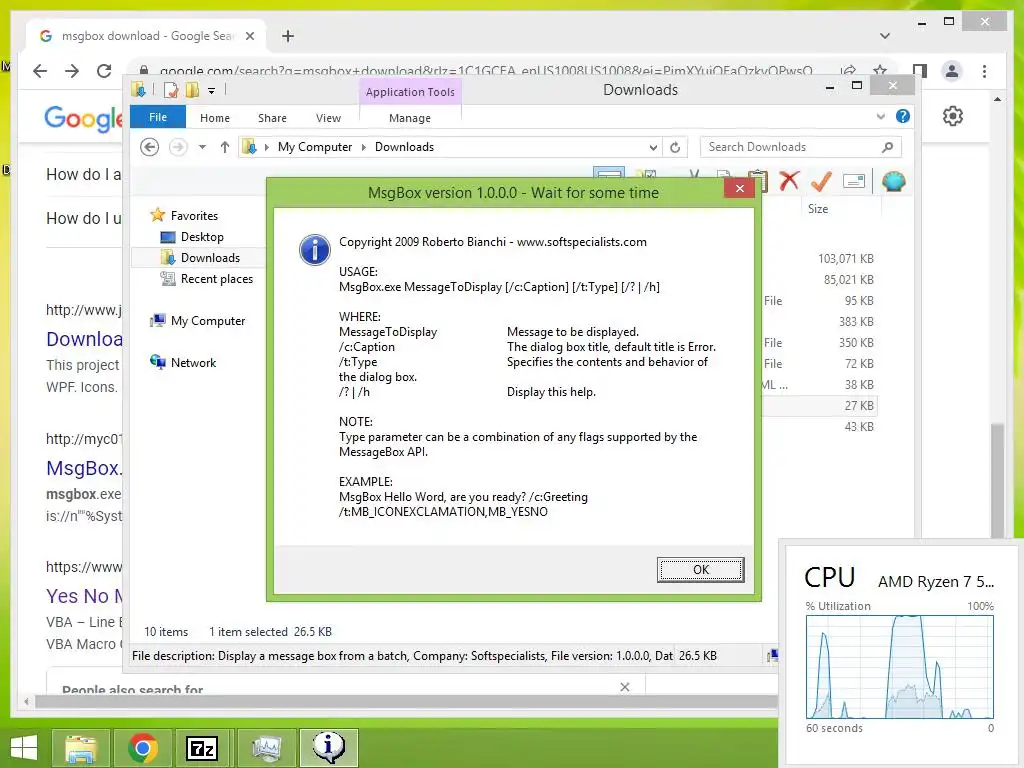The height and width of the screenshot is (768, 1024).
Task: Click the clipboard paste toolbar icon
Action: tap(758, 181)
